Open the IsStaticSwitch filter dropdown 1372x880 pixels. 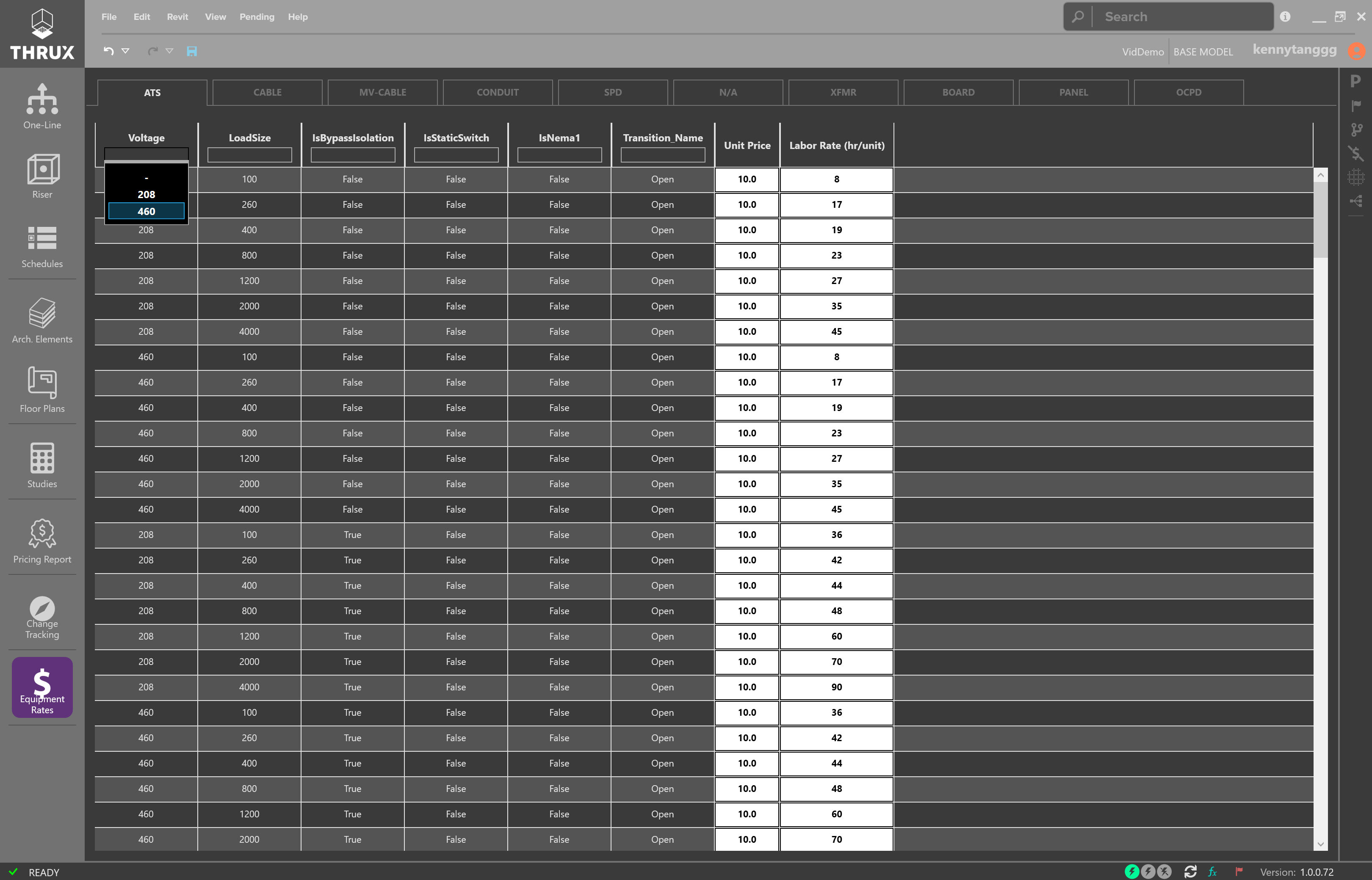pyautogui.click(x=456, y=155)
